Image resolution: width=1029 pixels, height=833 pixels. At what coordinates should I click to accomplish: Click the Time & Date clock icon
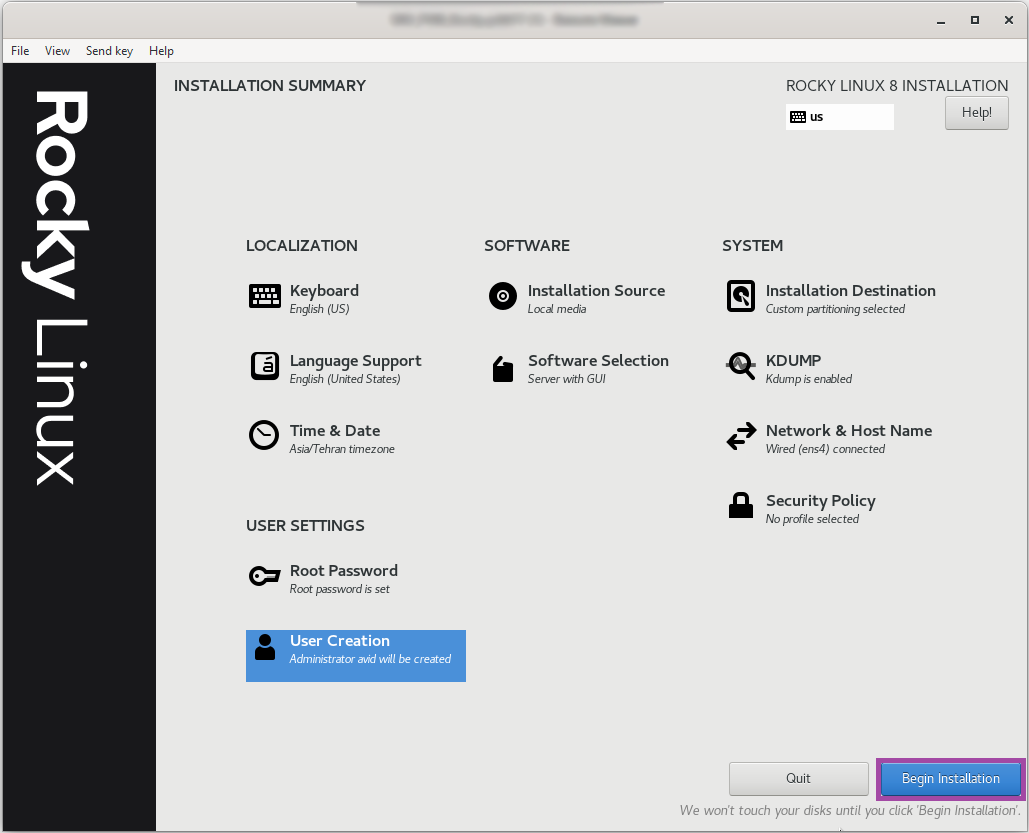click(x=264, y=435)
